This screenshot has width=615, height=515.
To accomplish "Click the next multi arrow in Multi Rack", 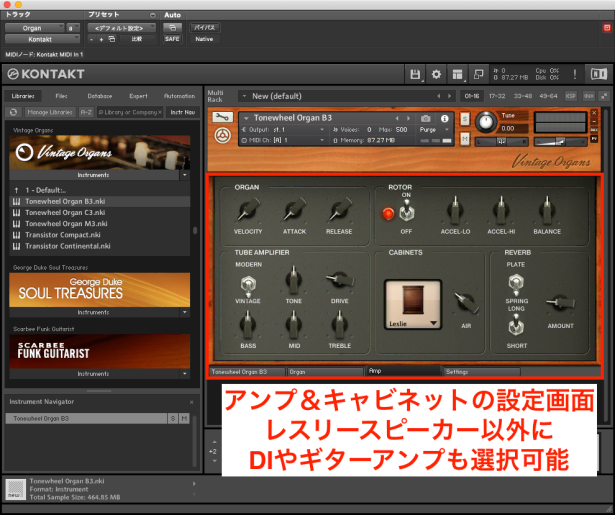I will (449, 96).
